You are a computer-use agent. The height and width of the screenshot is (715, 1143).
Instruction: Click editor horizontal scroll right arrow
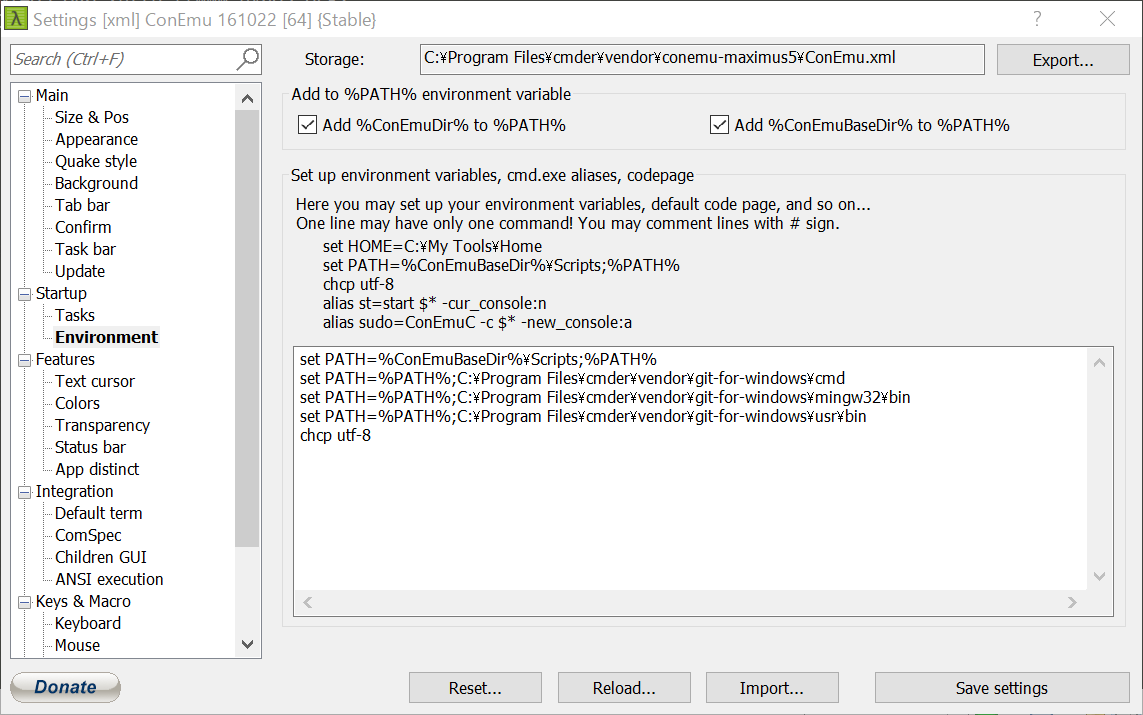click(x=1072, y=602)
